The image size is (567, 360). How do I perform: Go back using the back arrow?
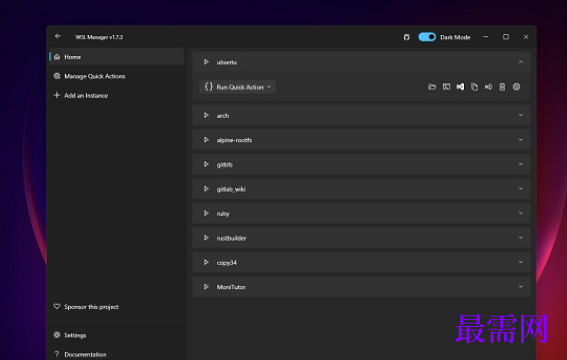tap(58, 36)
